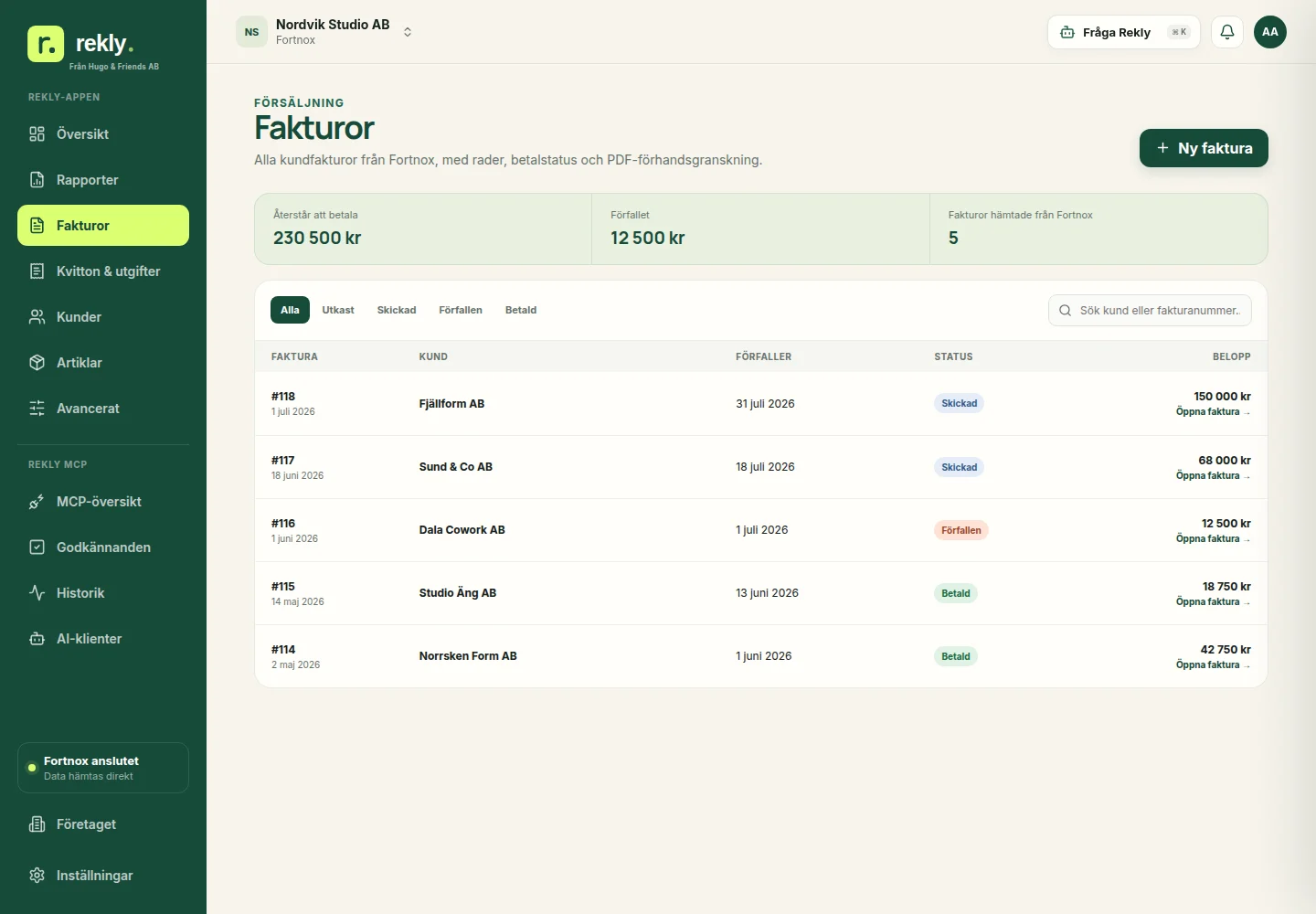Open Öppna faktura link for #117
The image size is (1316, 914).
pyautogui.click(x=1213, y=476)
